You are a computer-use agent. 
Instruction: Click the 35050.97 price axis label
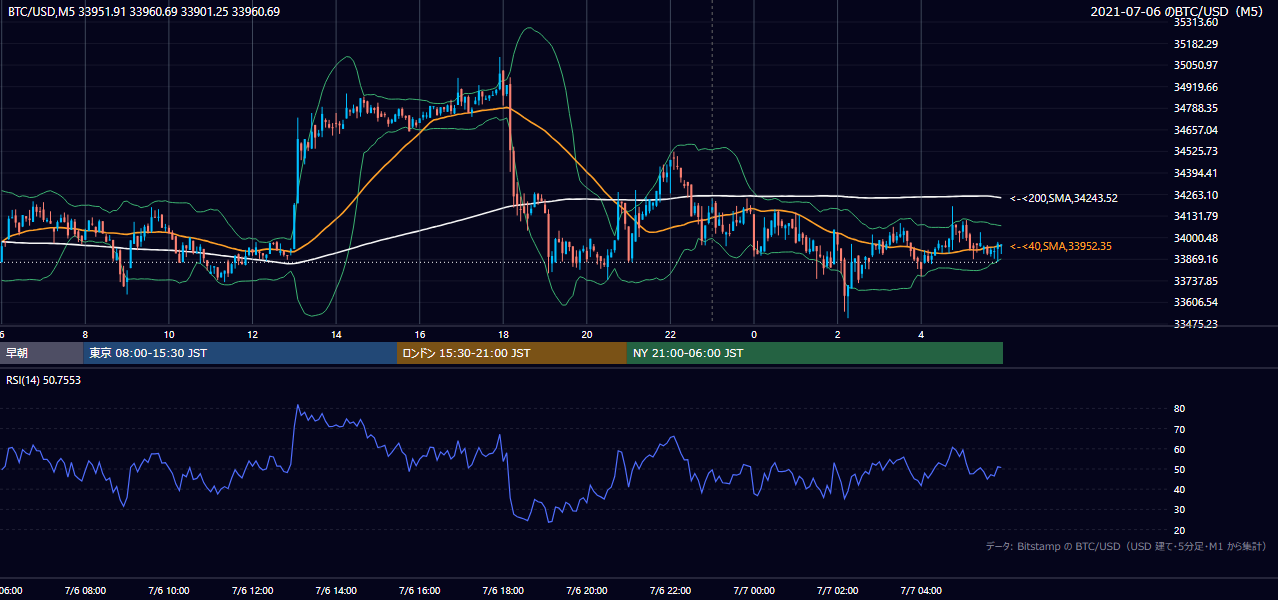1196,65
